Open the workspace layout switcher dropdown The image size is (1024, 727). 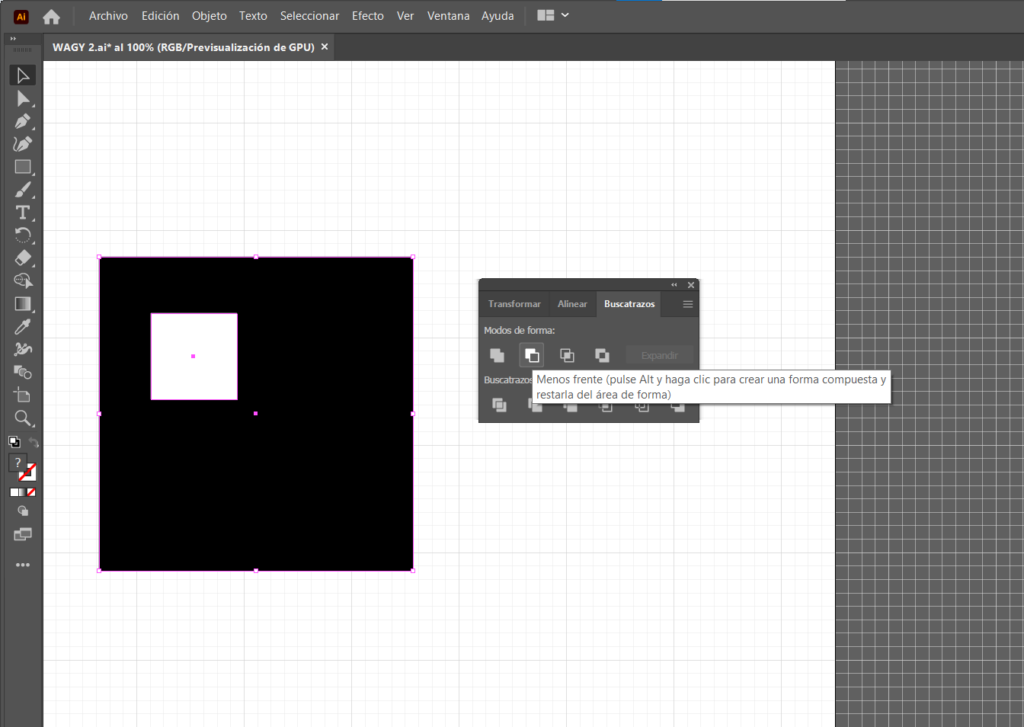pos(553,16)
